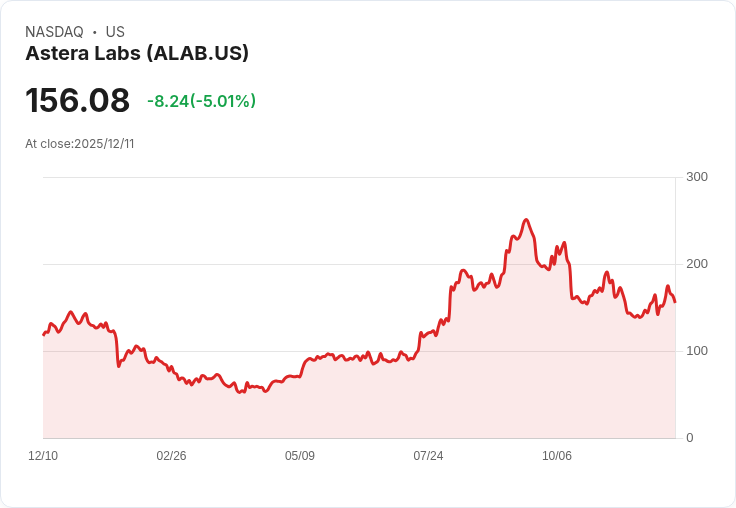Click the highest peak of the price line
This screenshot has width=736, height=508.
pos(526,220)
